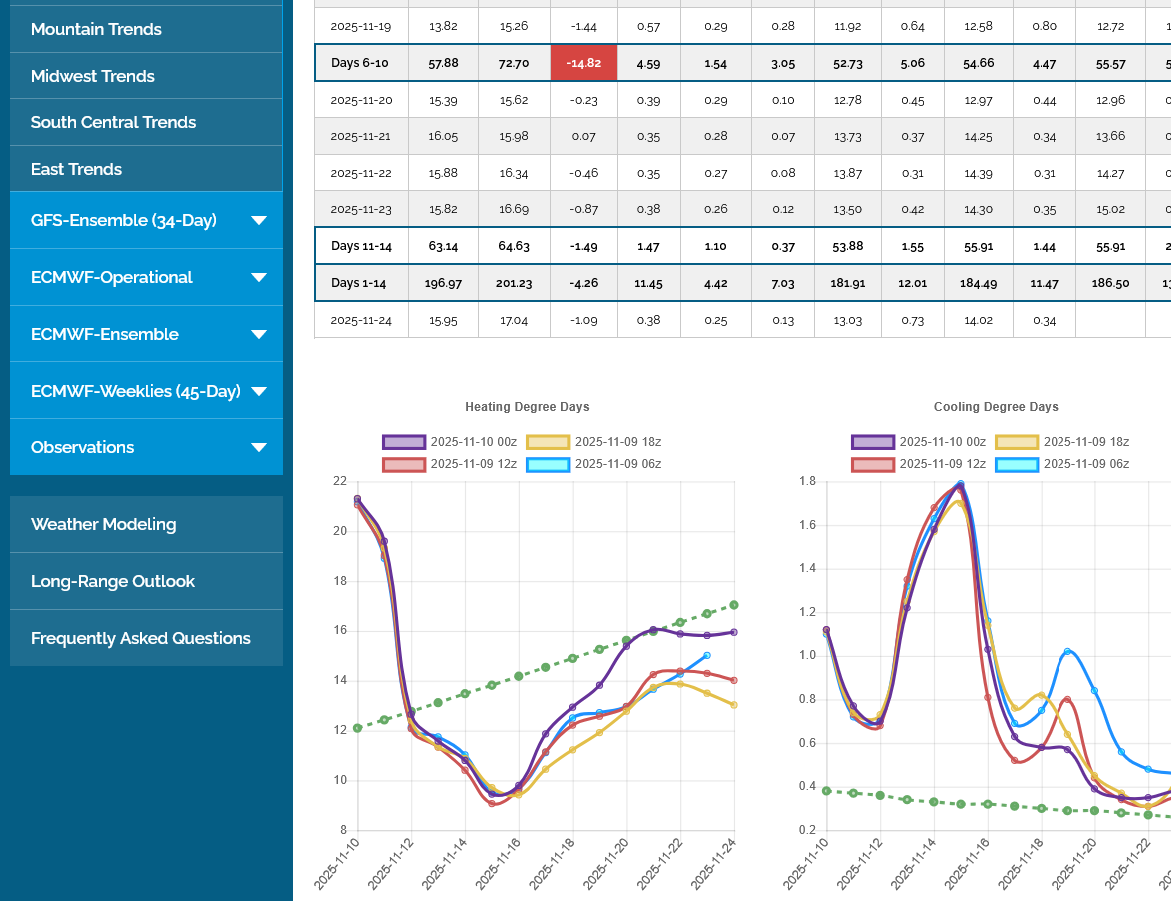Open Mountain Trends page
1172x901 pixels.
point(96,29)
